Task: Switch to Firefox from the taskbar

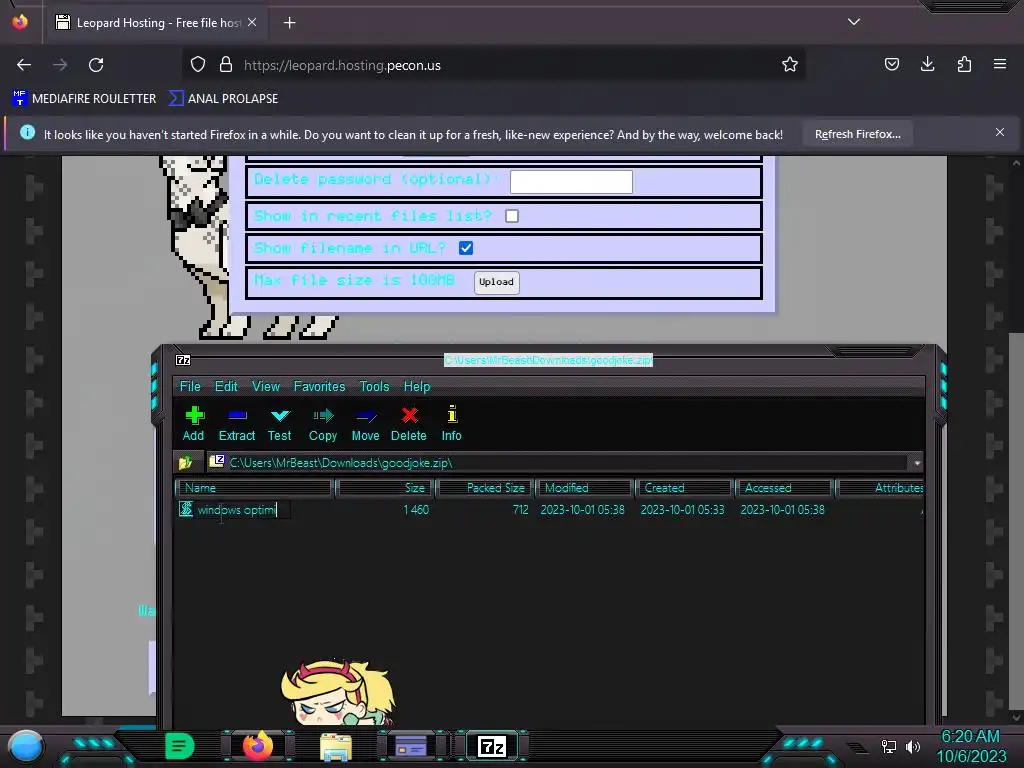Action: (x=258, y=746)
